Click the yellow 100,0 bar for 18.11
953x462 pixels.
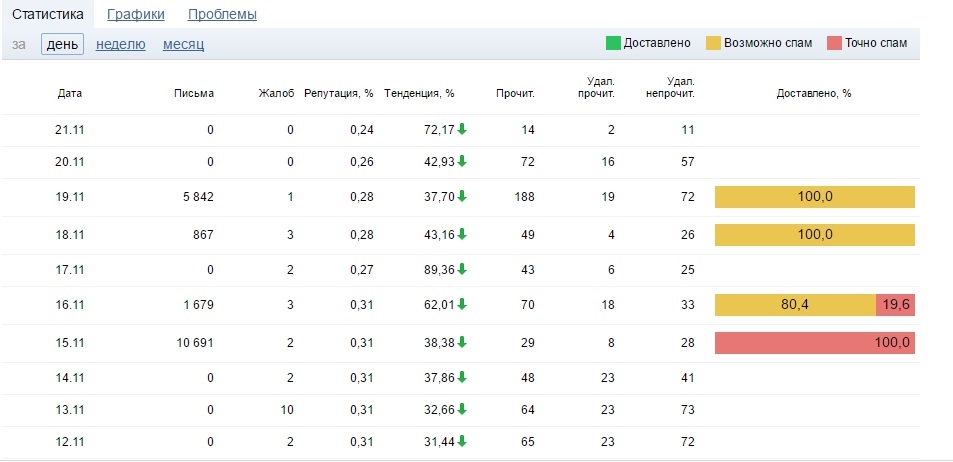click(x=814, y=235)
